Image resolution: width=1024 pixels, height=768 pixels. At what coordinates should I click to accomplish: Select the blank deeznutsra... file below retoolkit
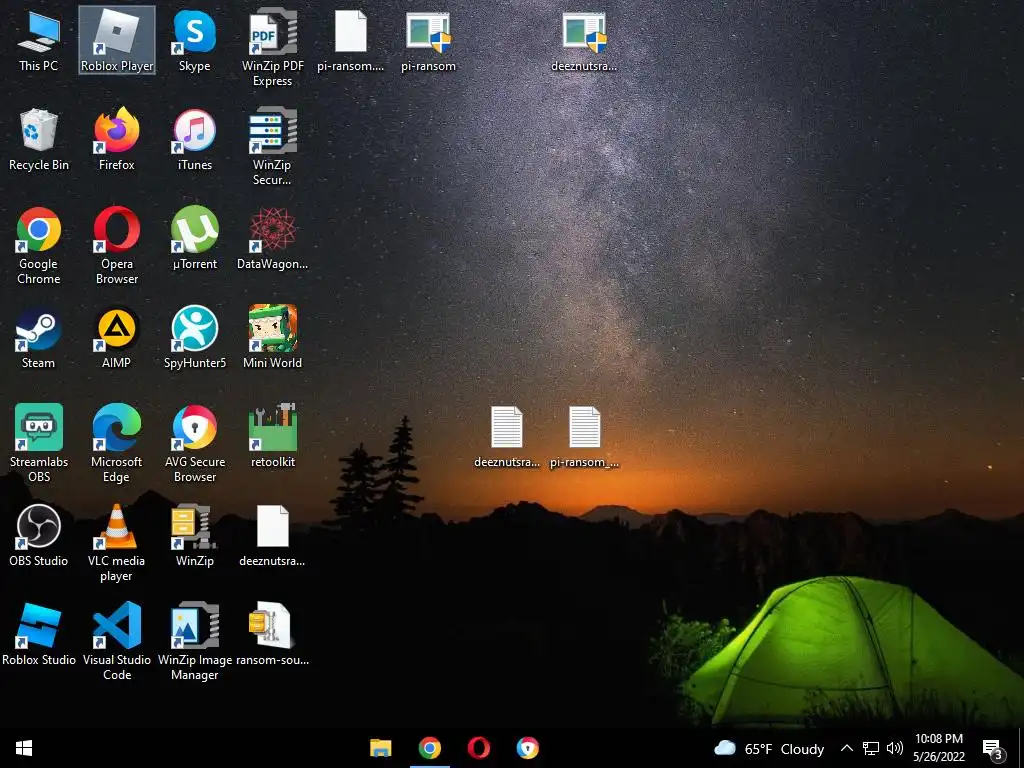pyautogui.click(x=272, y=536)
